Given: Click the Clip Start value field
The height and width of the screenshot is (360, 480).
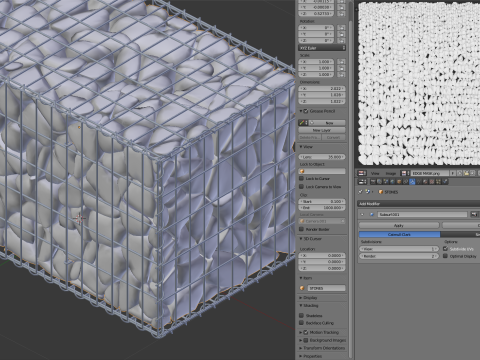Looking at the screenshot, I should pyautogui.click(x=322, y=201).
